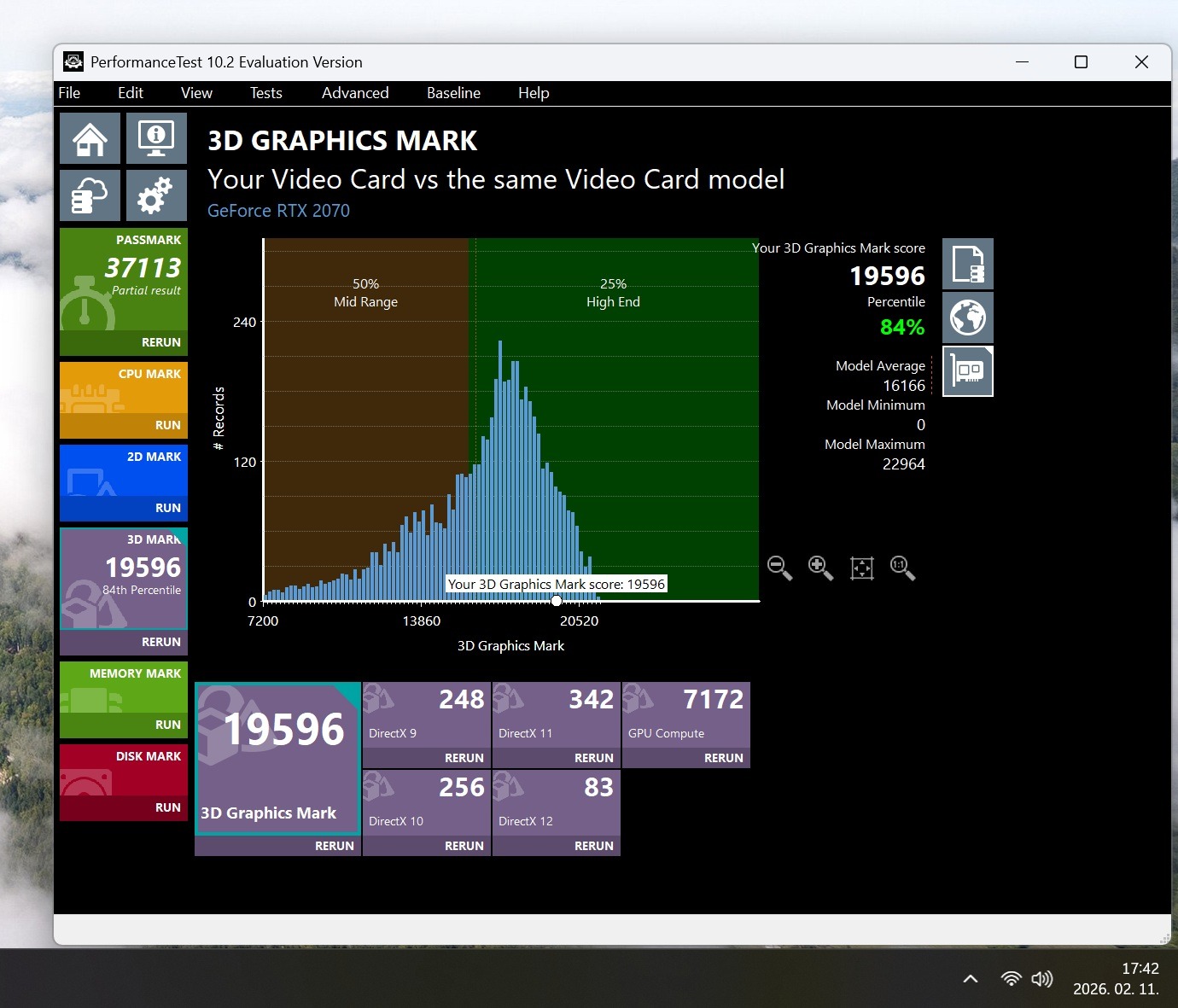Zoom out the chart with minus magnifier
The width and height of the screenshot is (1178, 1008).
click(x=779, y=568)
